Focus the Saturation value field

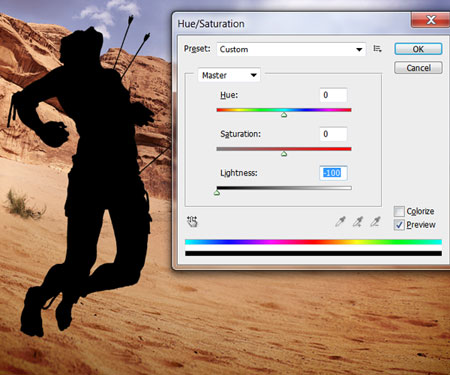[333, 134]
